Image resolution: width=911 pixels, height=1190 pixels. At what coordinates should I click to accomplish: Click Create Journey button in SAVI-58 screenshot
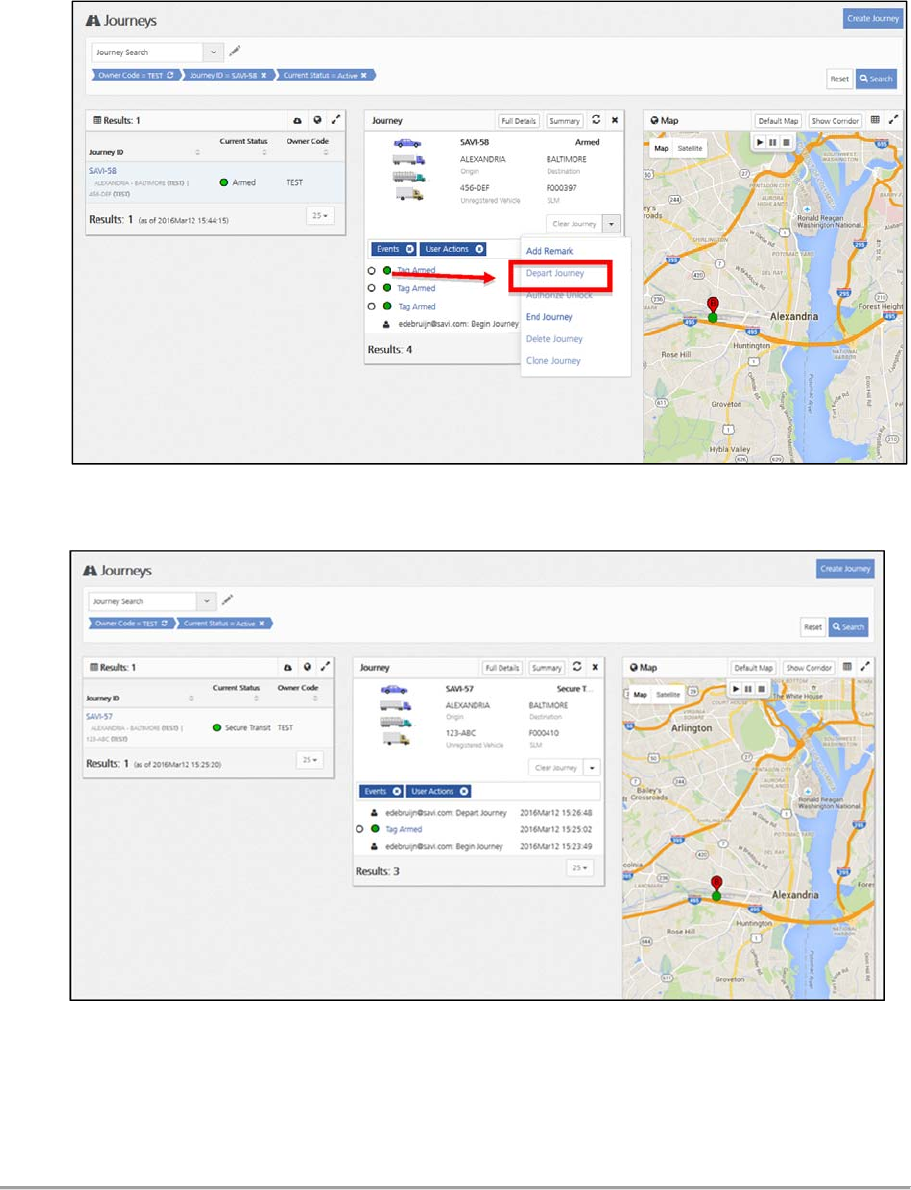point(872,18)
